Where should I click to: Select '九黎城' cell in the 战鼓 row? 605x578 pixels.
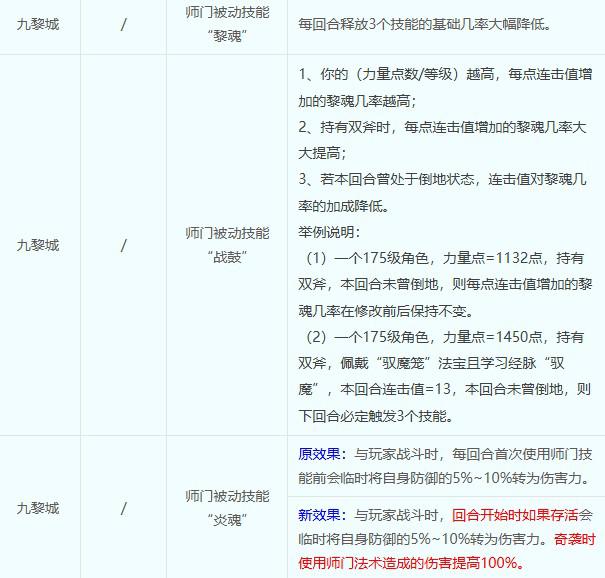(x=38, y=245)
